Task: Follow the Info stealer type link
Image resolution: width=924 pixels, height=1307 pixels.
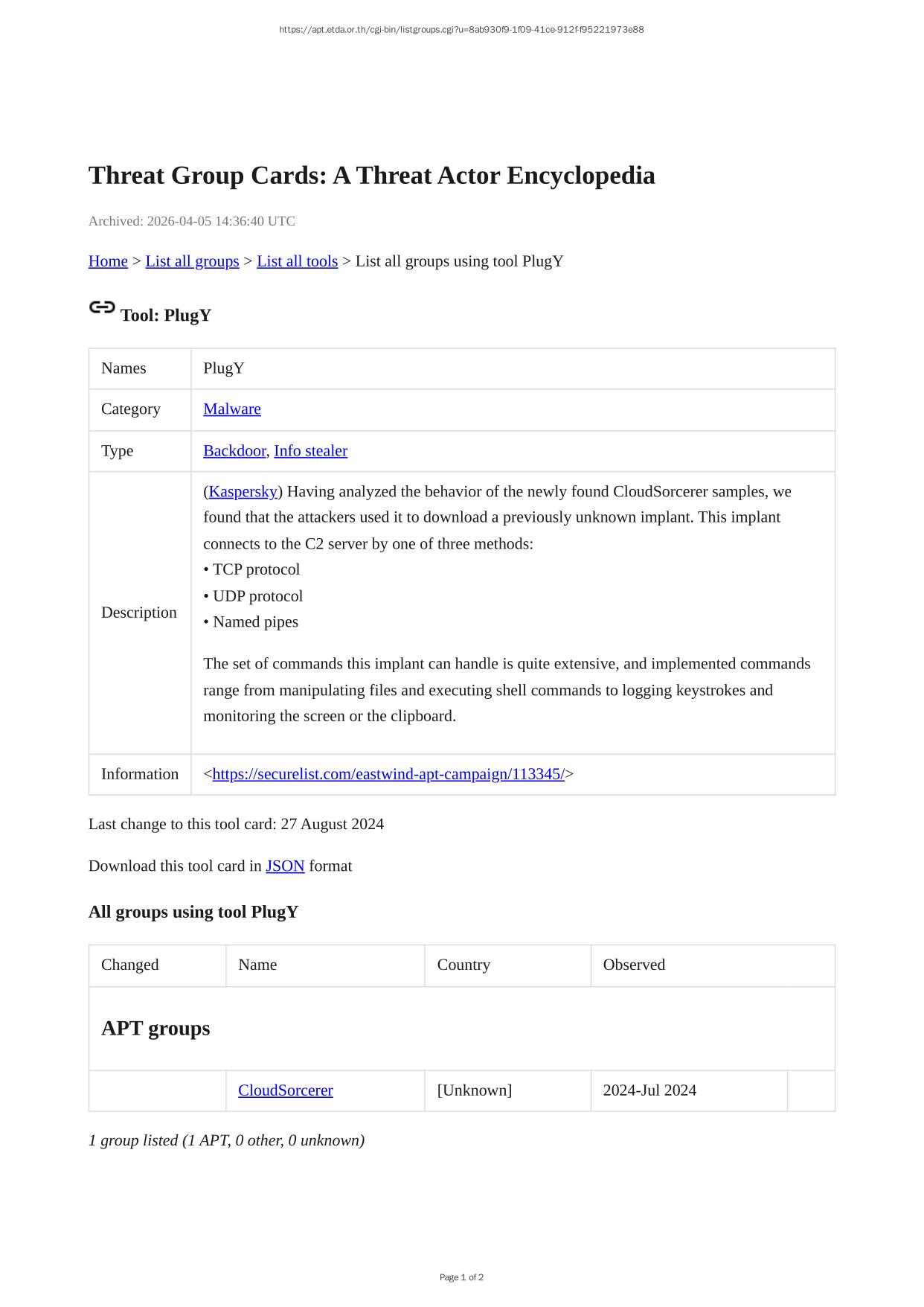Action: click(x=310, y=451)
